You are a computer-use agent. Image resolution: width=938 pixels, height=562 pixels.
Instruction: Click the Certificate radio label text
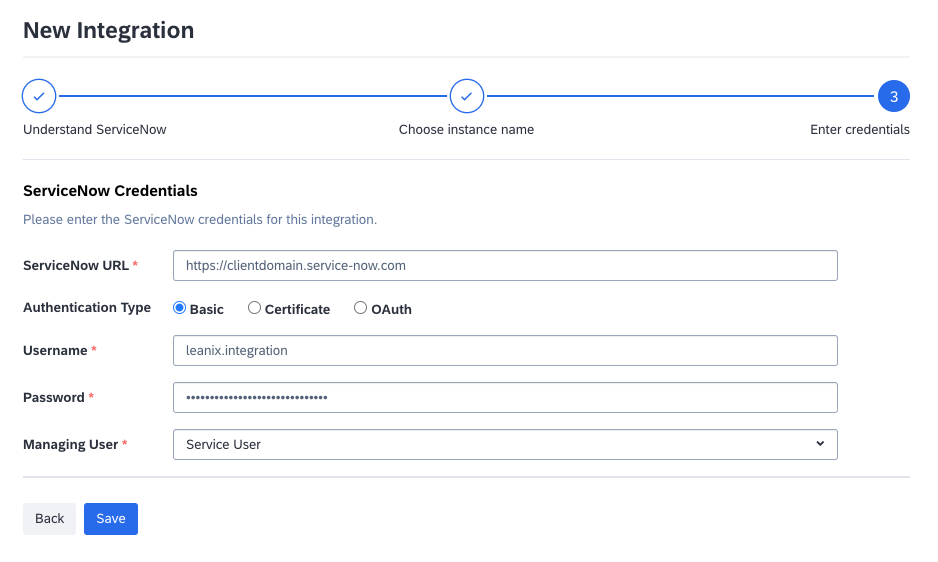297,309
